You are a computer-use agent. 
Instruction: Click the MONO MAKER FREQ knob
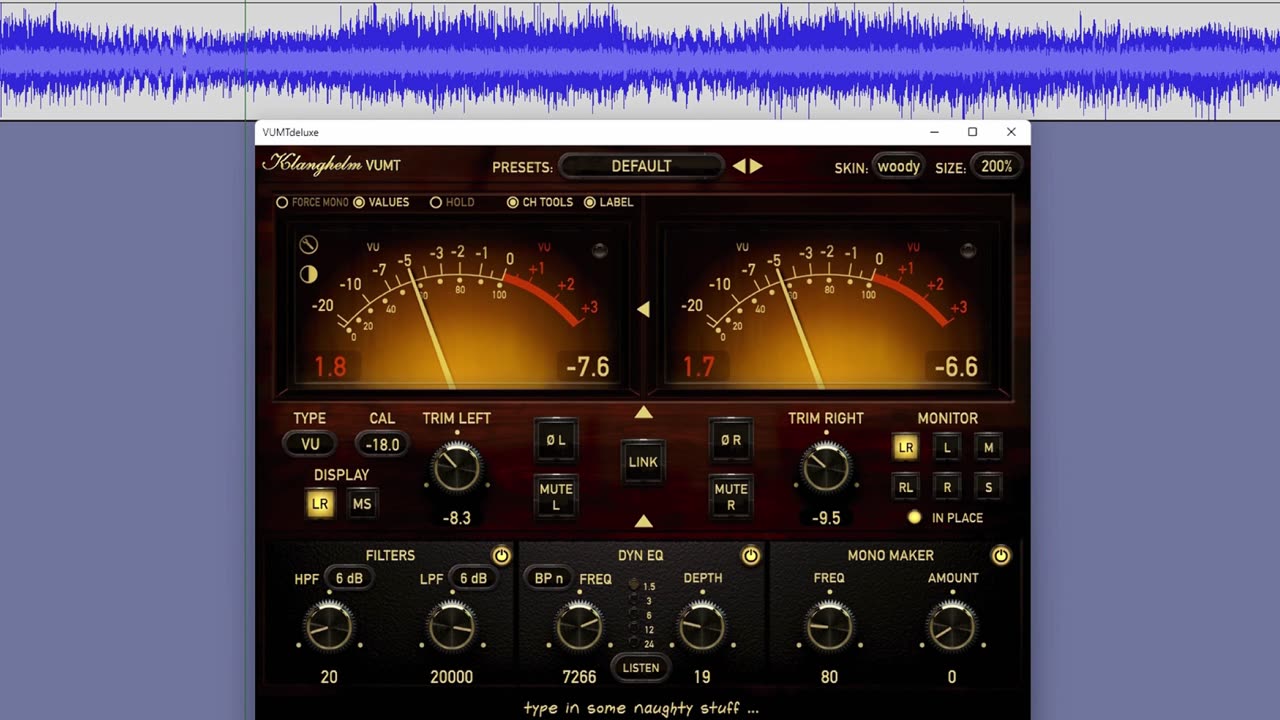pos(829,628)
